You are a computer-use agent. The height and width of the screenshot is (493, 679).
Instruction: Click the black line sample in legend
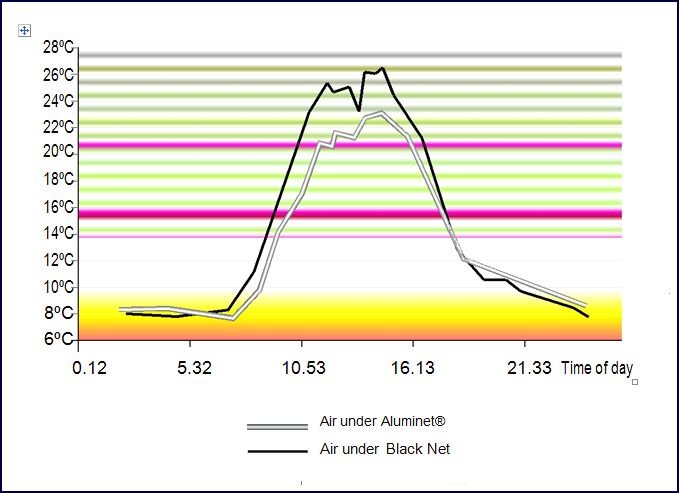[276, 451]
